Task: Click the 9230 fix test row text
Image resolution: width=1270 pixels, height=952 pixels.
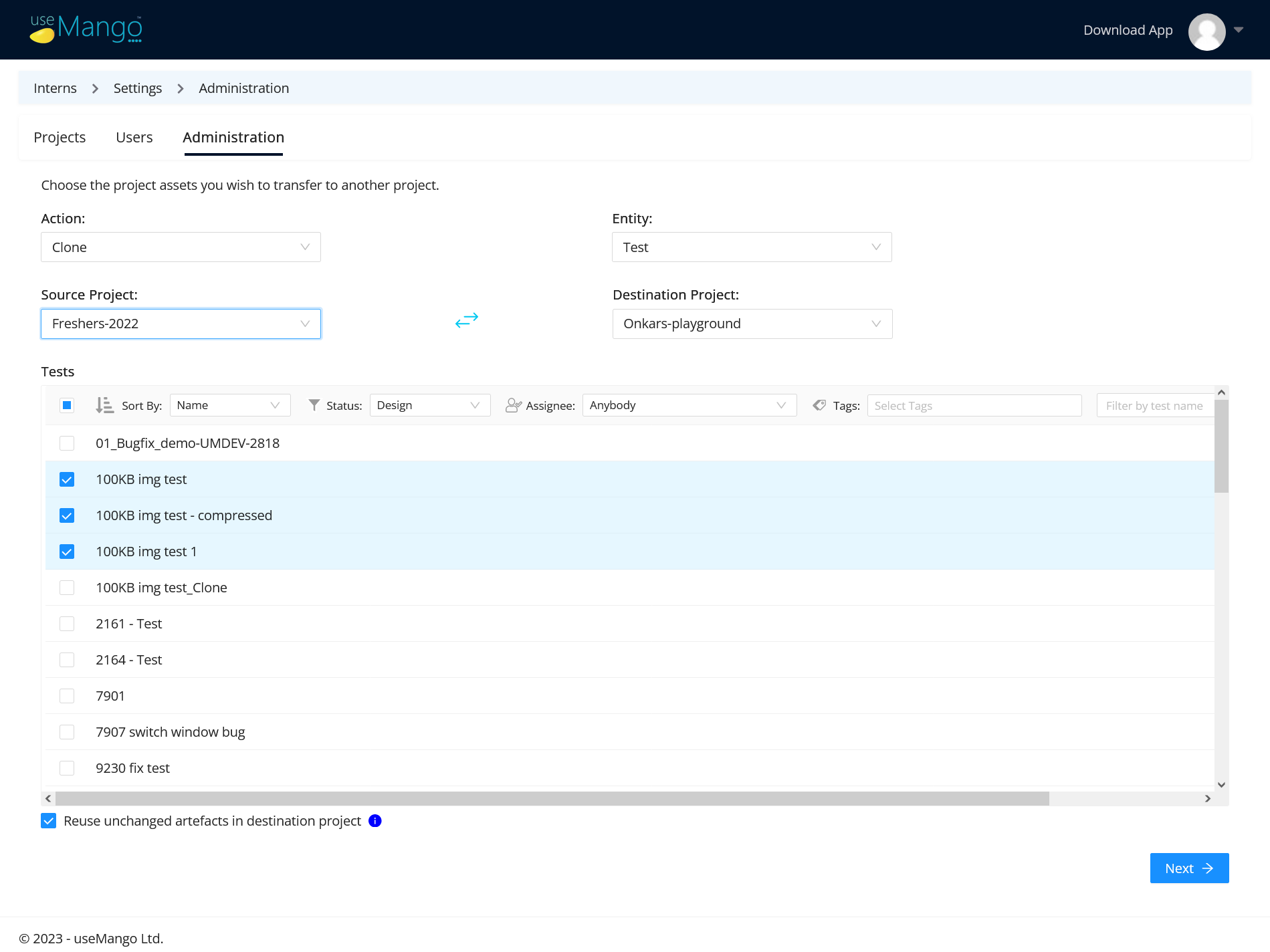Action: click(x=132, y=768)
